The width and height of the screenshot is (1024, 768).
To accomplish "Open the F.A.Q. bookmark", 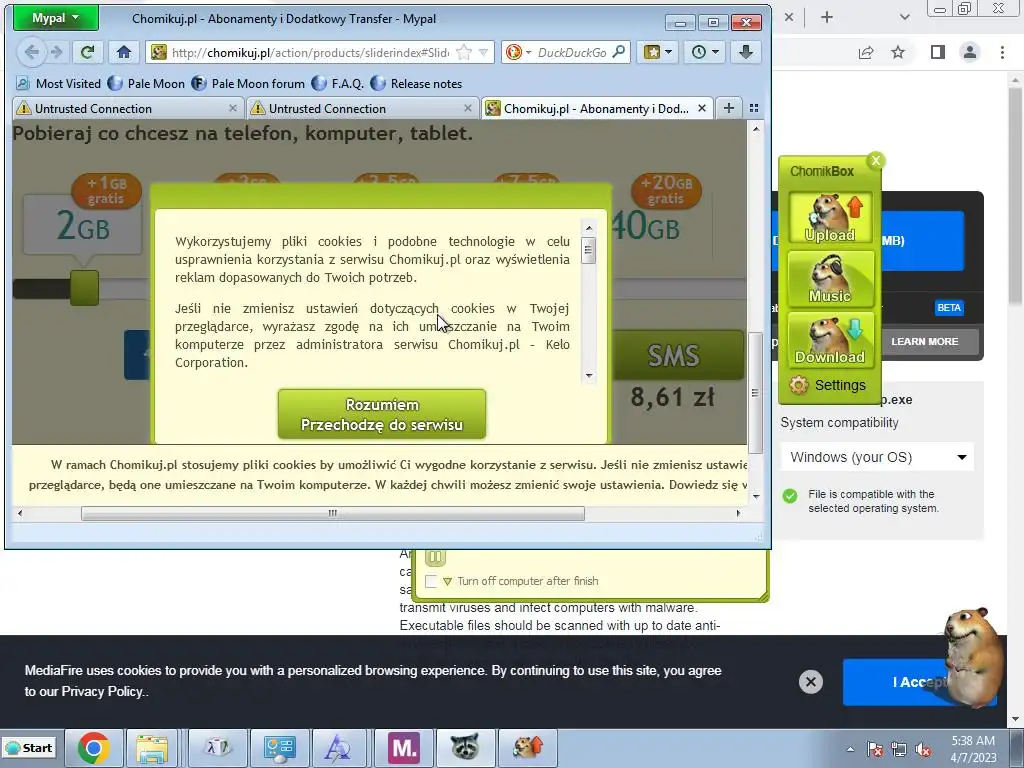I will pos(338,84).
